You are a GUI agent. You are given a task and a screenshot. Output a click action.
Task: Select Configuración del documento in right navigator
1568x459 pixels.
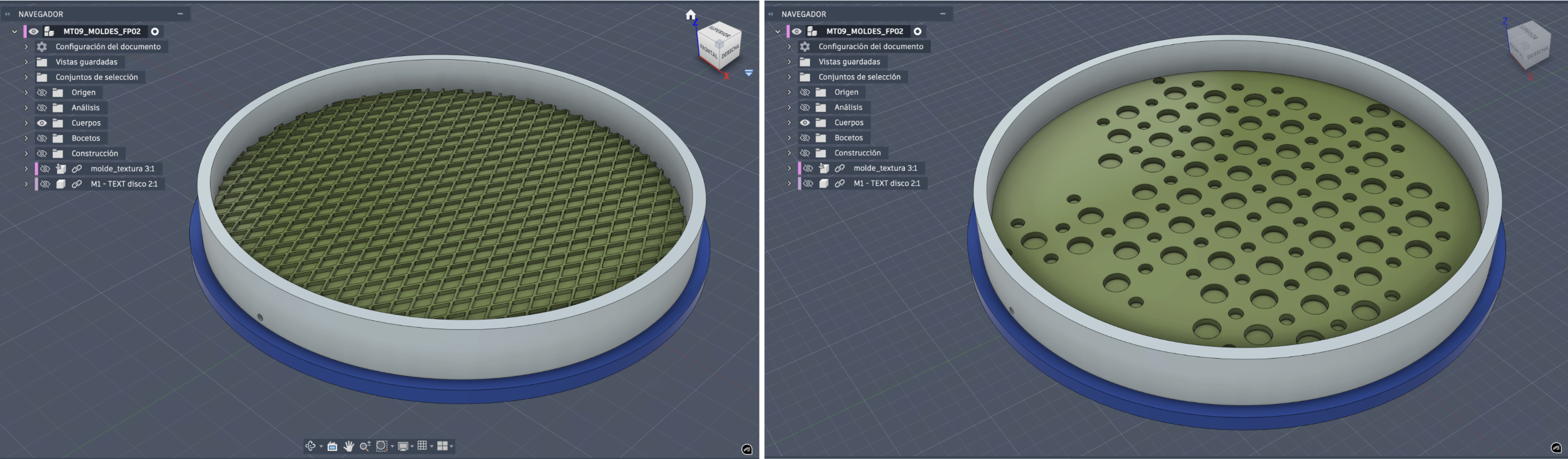coord(870,46)
